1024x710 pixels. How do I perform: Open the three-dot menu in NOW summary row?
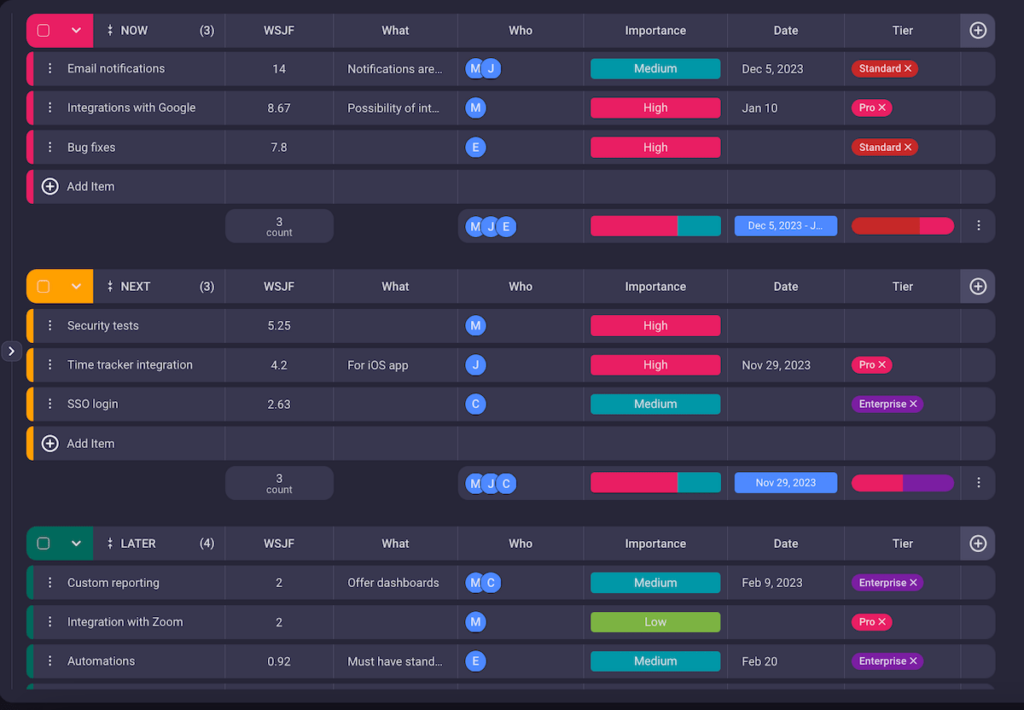tap(978, 225)
